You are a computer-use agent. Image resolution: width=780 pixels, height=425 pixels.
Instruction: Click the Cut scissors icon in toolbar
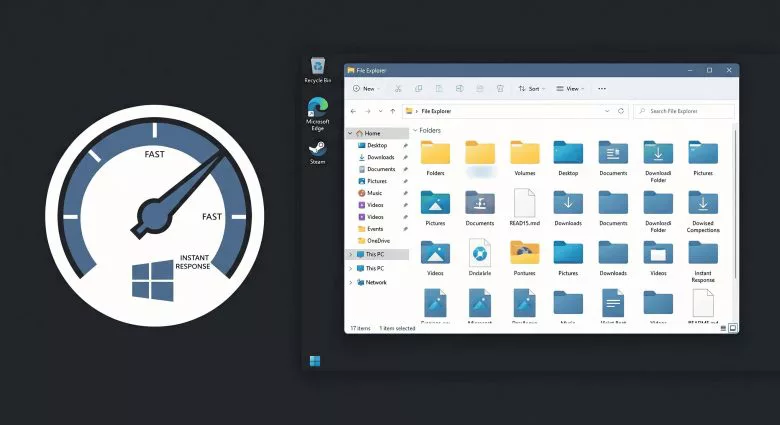point(397,89)
